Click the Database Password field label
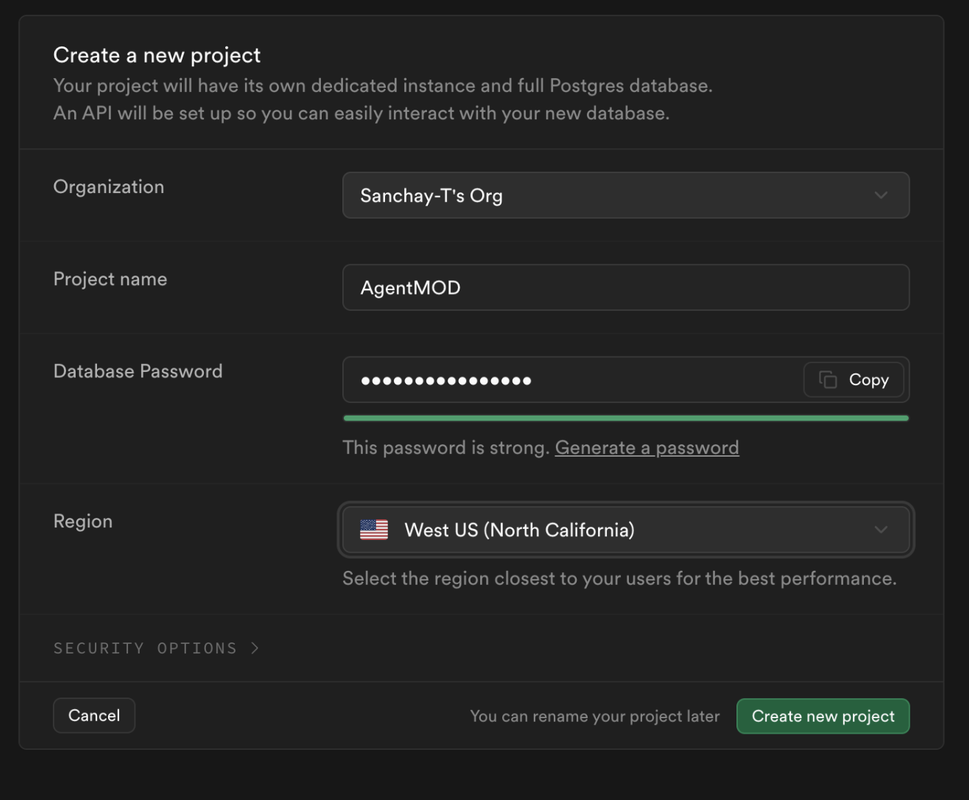Viewport: 969px width, 800px height. click(138, 371)
